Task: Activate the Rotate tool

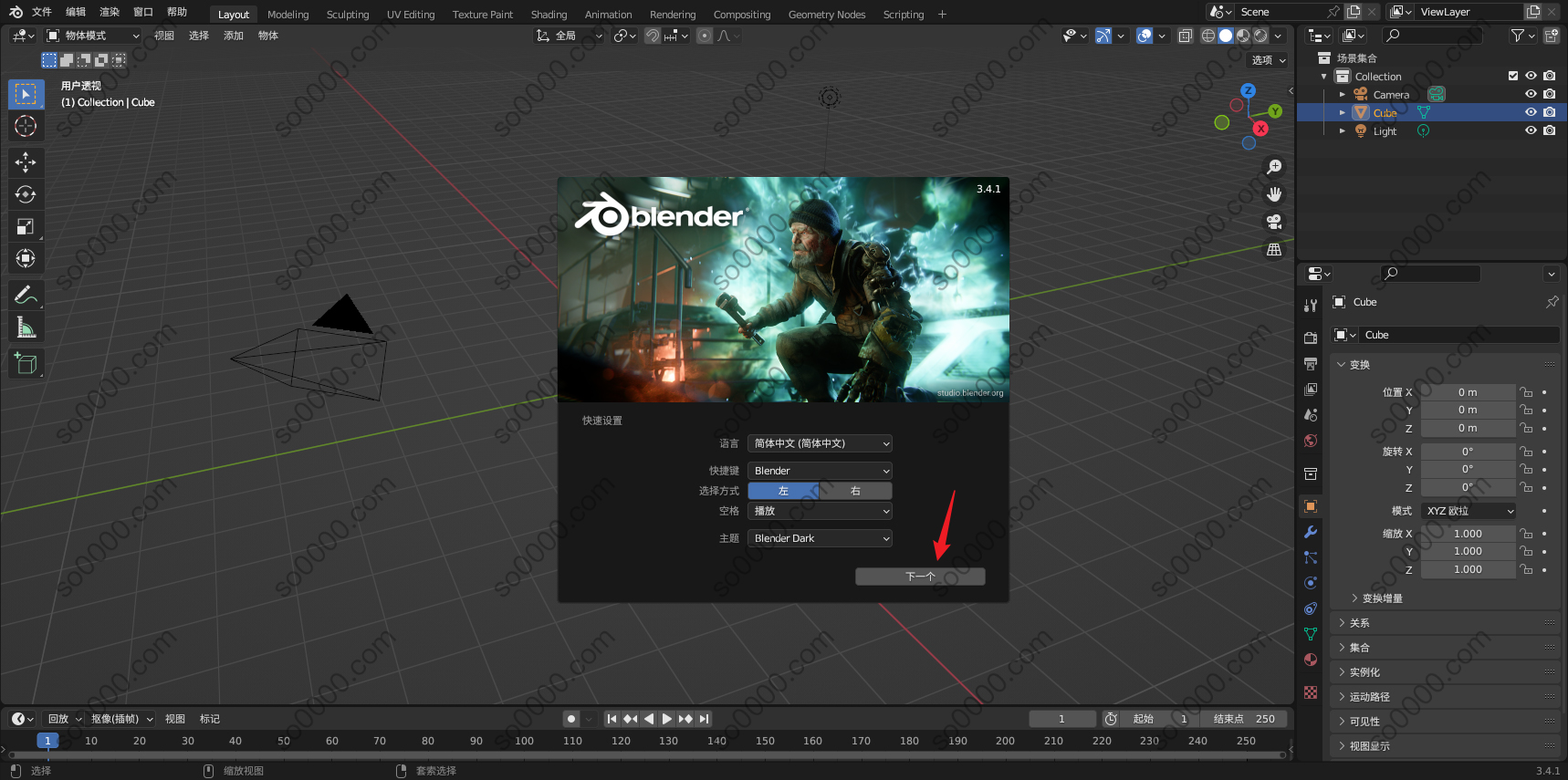Action: [26, 194]
